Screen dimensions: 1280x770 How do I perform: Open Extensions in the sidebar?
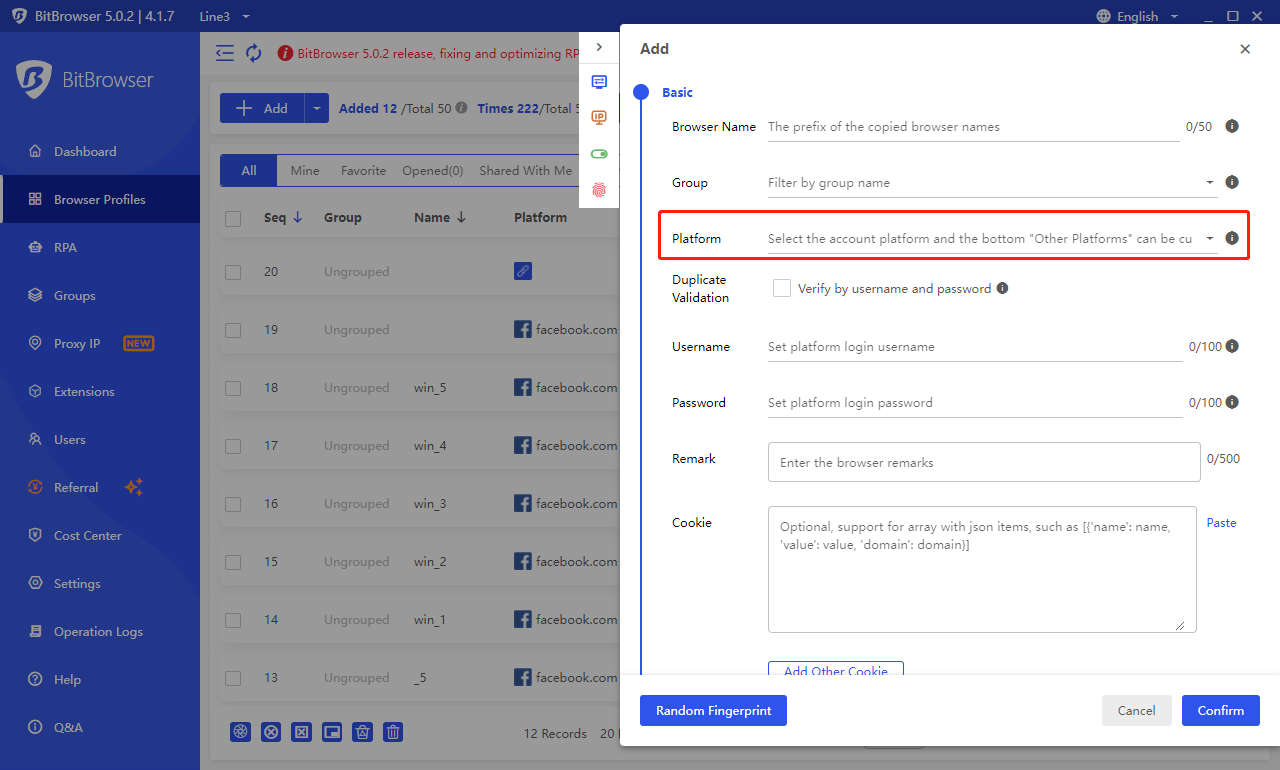click(x=100, y=392)
